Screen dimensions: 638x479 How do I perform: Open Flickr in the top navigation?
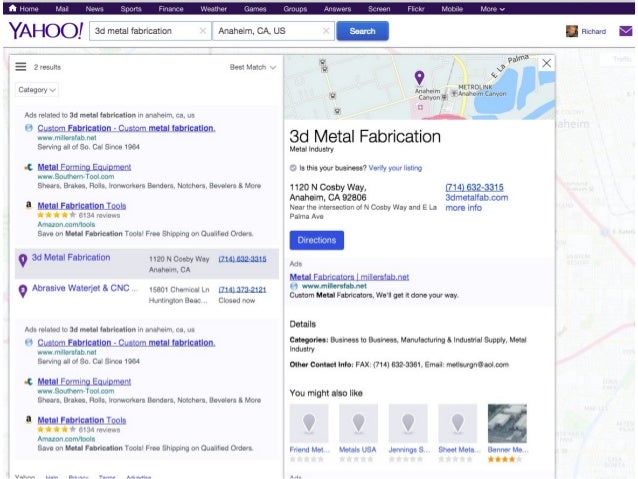click(x=416, y=9)
